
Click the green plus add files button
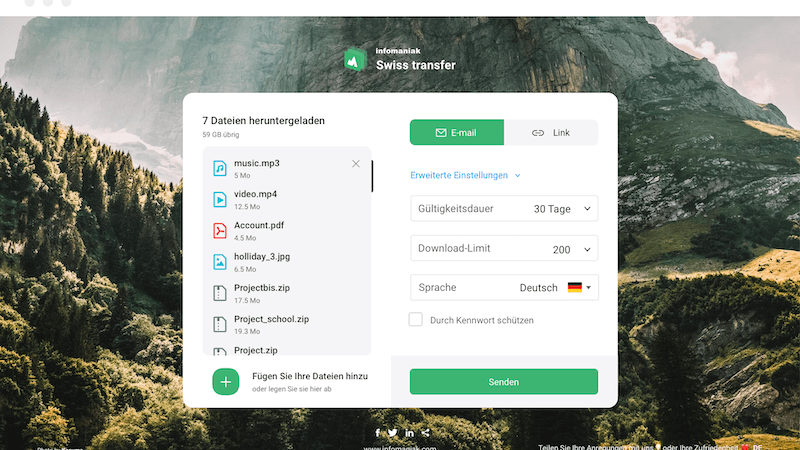[x=226, y=382]
